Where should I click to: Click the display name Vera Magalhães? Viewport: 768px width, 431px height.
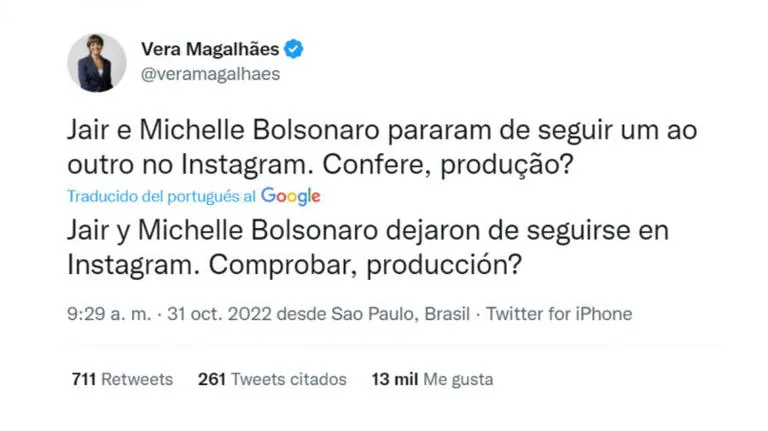tap(210, 50)
